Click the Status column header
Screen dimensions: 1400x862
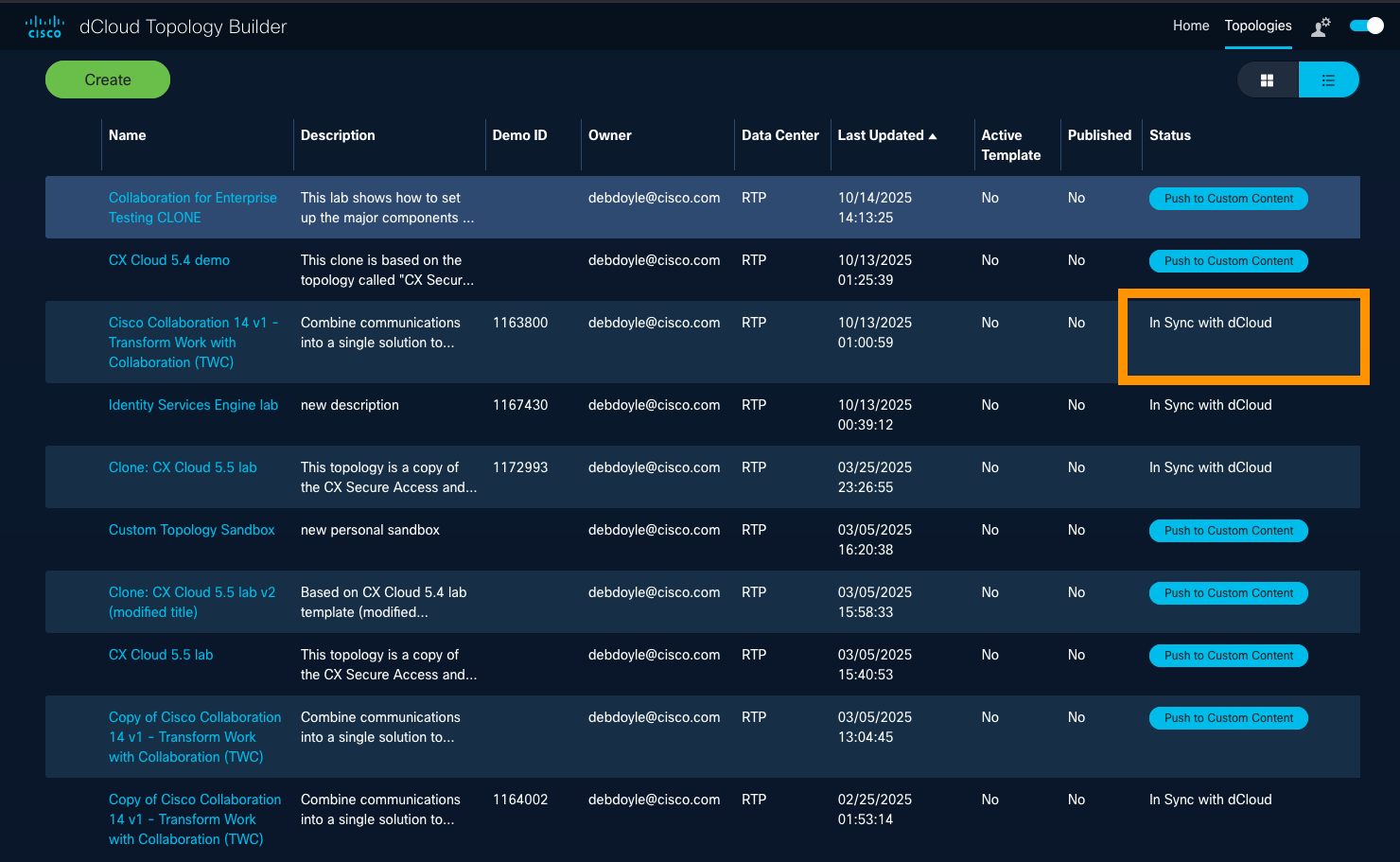[x=1169, y=135]
